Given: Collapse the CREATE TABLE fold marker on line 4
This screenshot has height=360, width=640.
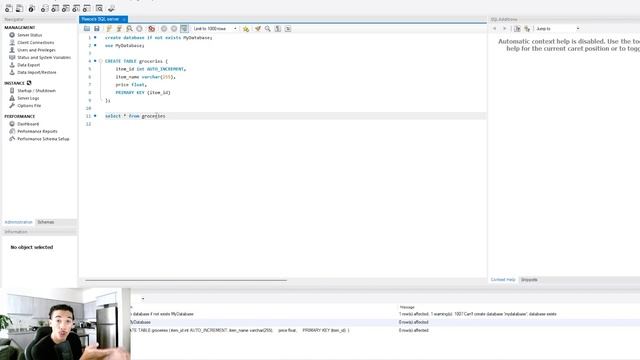Looking at the screenshot, I should click(100, 61).
